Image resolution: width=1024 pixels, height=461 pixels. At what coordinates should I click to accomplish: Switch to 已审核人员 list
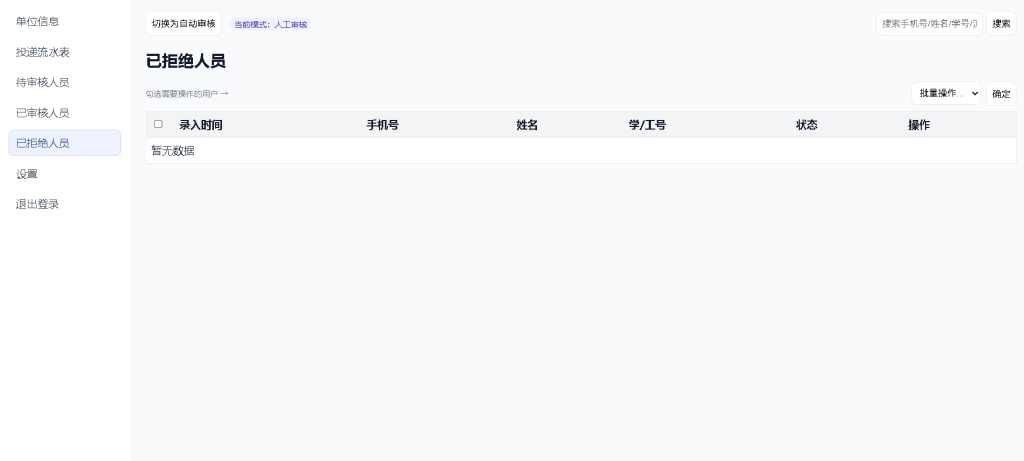point(43,113)
